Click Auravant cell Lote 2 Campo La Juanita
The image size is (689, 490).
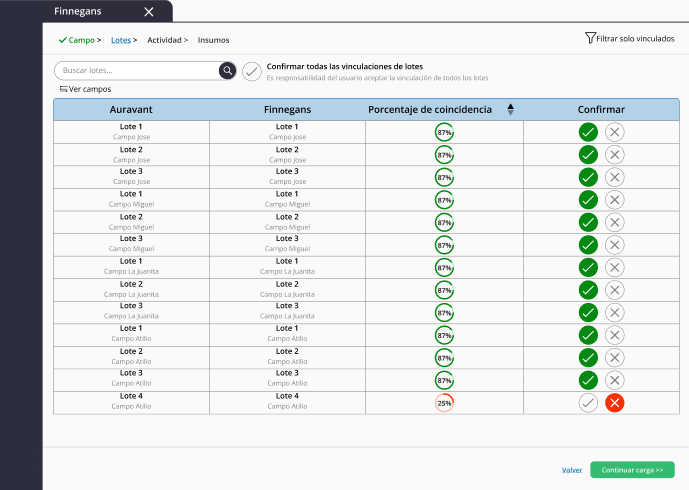click(x=131, y=290)
